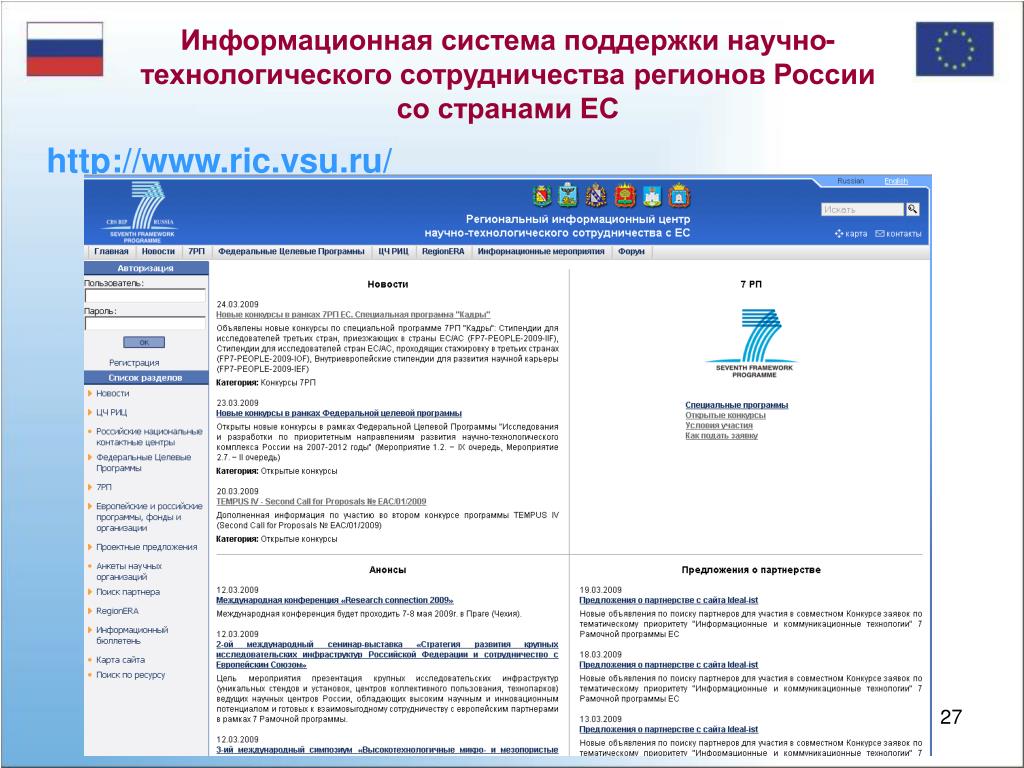This screenshot has height=768, width=1024.
Task: Click the second regional coat of arms
Action: click(x=568, y=195)
